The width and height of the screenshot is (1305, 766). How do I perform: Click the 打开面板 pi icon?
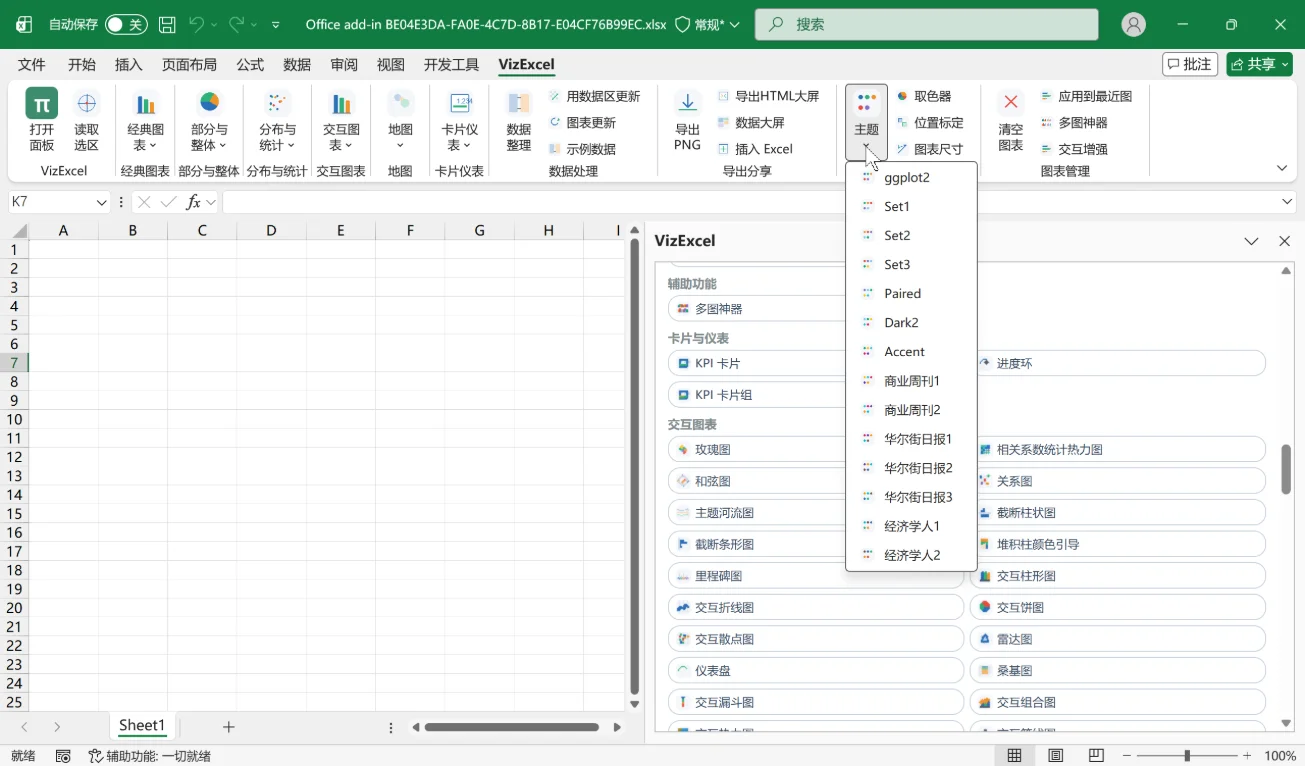tap(41, 103)
